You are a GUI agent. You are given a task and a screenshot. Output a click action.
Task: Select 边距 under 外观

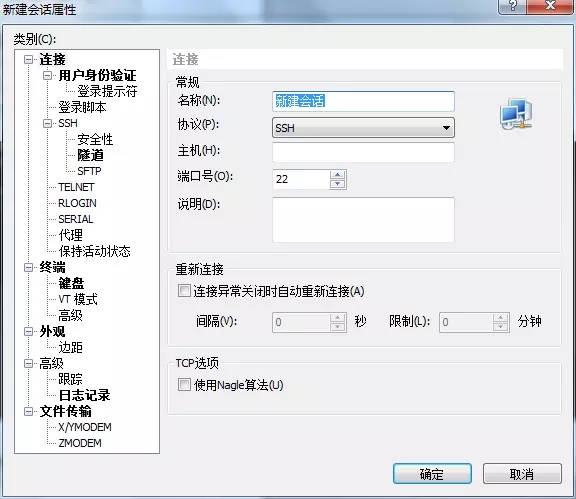[70, 347]
